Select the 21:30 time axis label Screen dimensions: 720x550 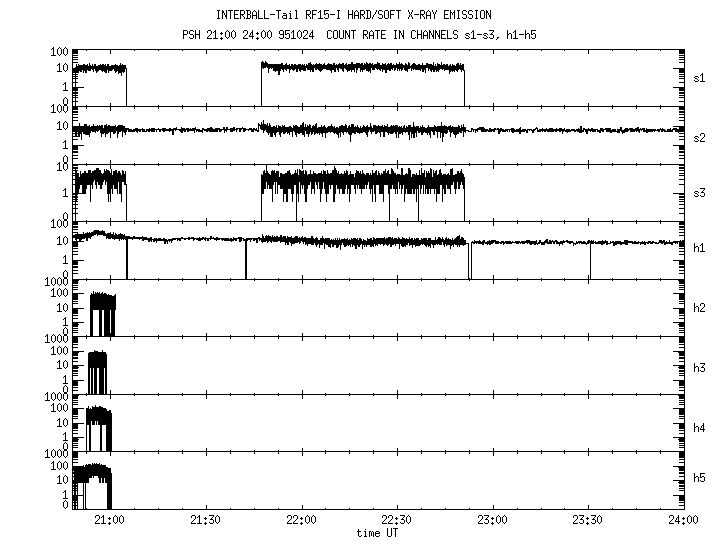pyautogui.click(x=205, y=521)
